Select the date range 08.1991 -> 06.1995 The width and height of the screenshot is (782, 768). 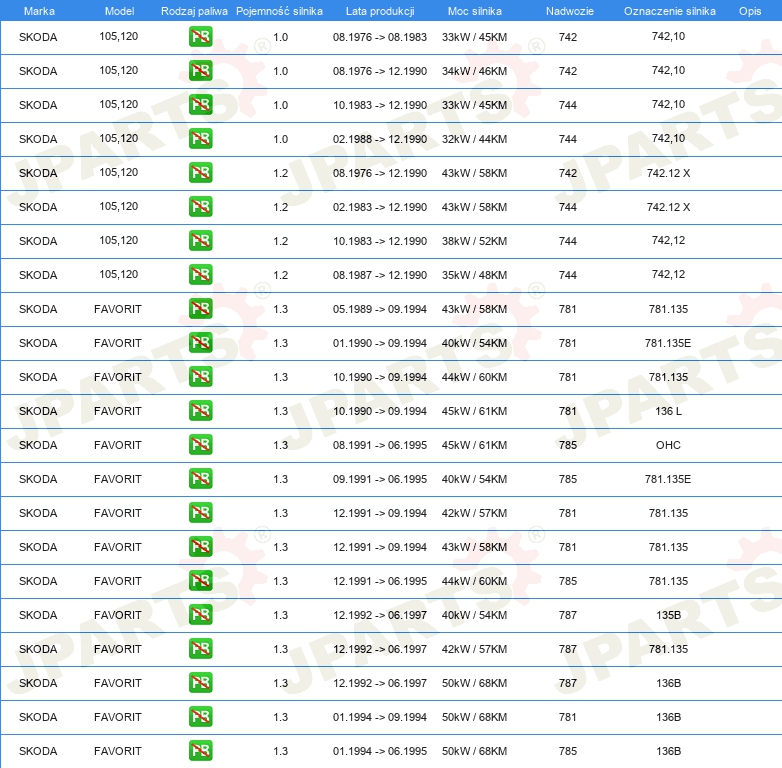click(380, 445)
